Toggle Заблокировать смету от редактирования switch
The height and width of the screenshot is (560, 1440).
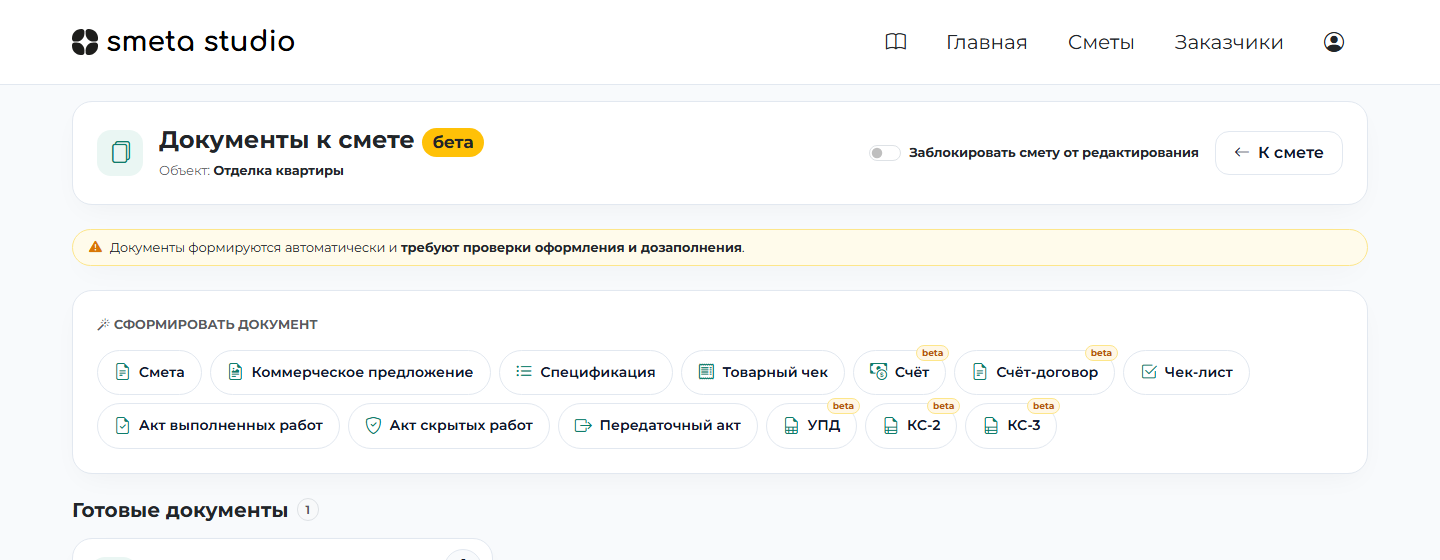click(885, 153)
